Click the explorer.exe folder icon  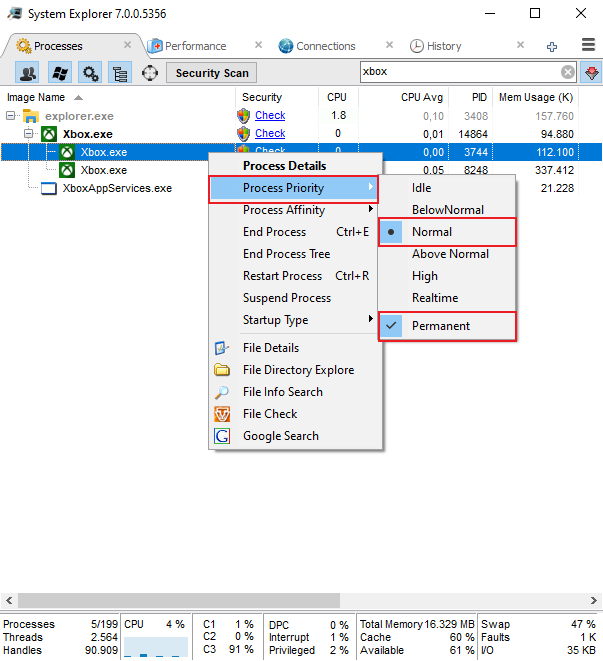click(x=31, y=116)
